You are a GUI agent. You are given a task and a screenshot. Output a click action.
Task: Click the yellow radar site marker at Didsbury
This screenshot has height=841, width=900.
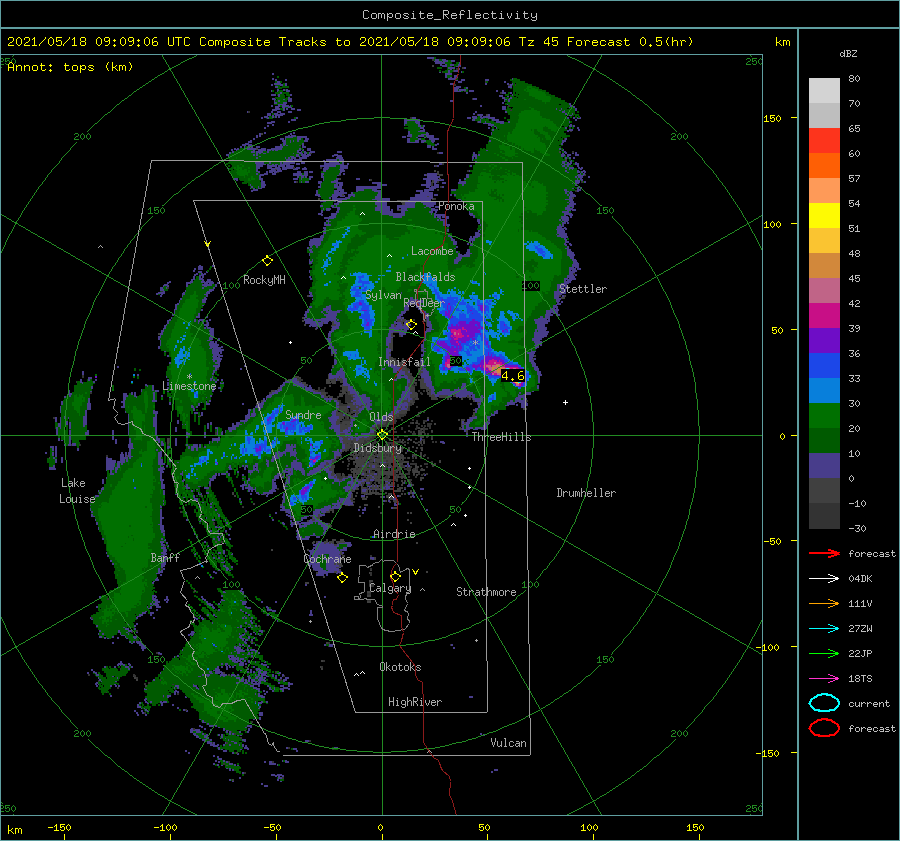click(x=382, y=435)
